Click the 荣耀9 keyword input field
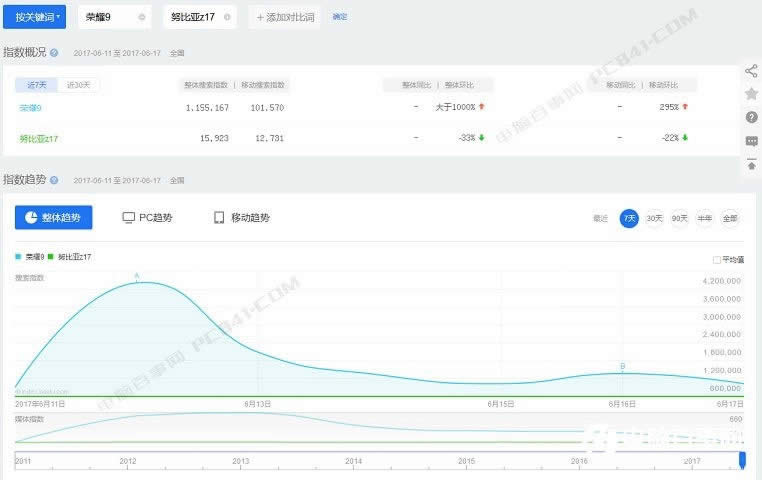The image size is (762, 480). [x=115, y=17]
